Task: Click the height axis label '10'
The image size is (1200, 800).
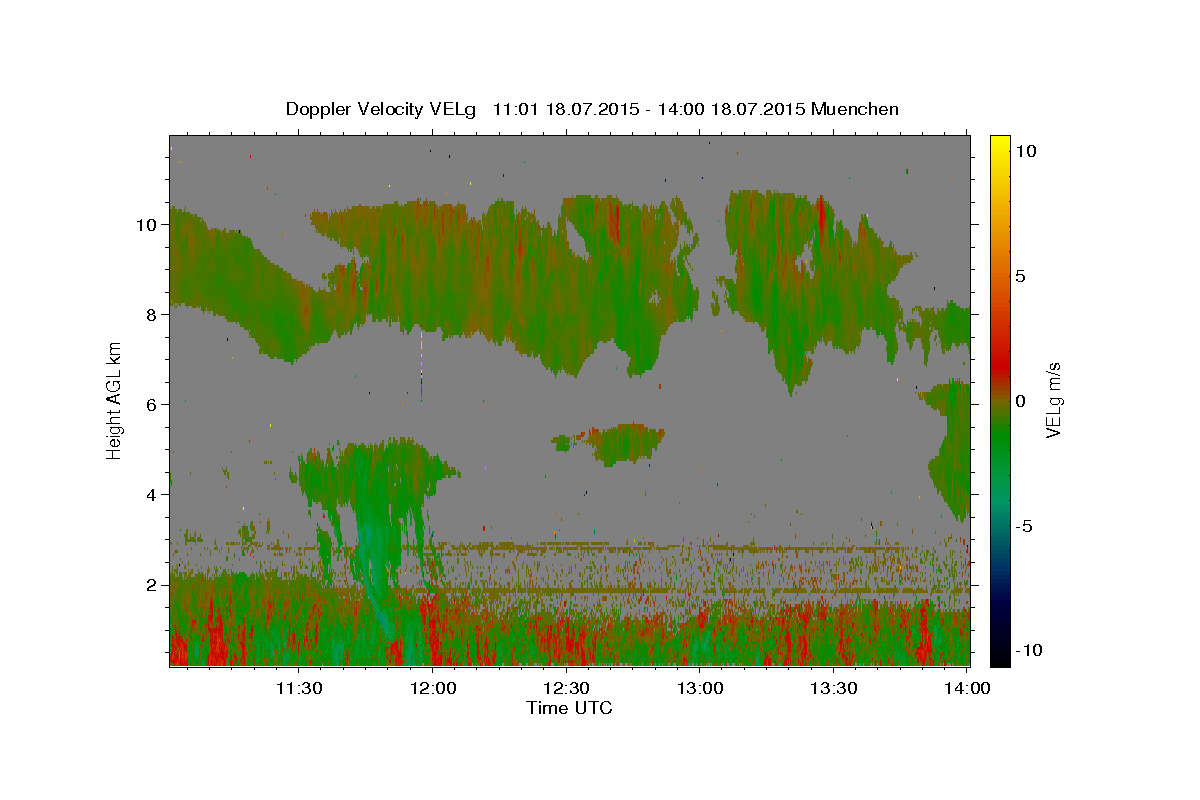Action: [x=145, y=225]
